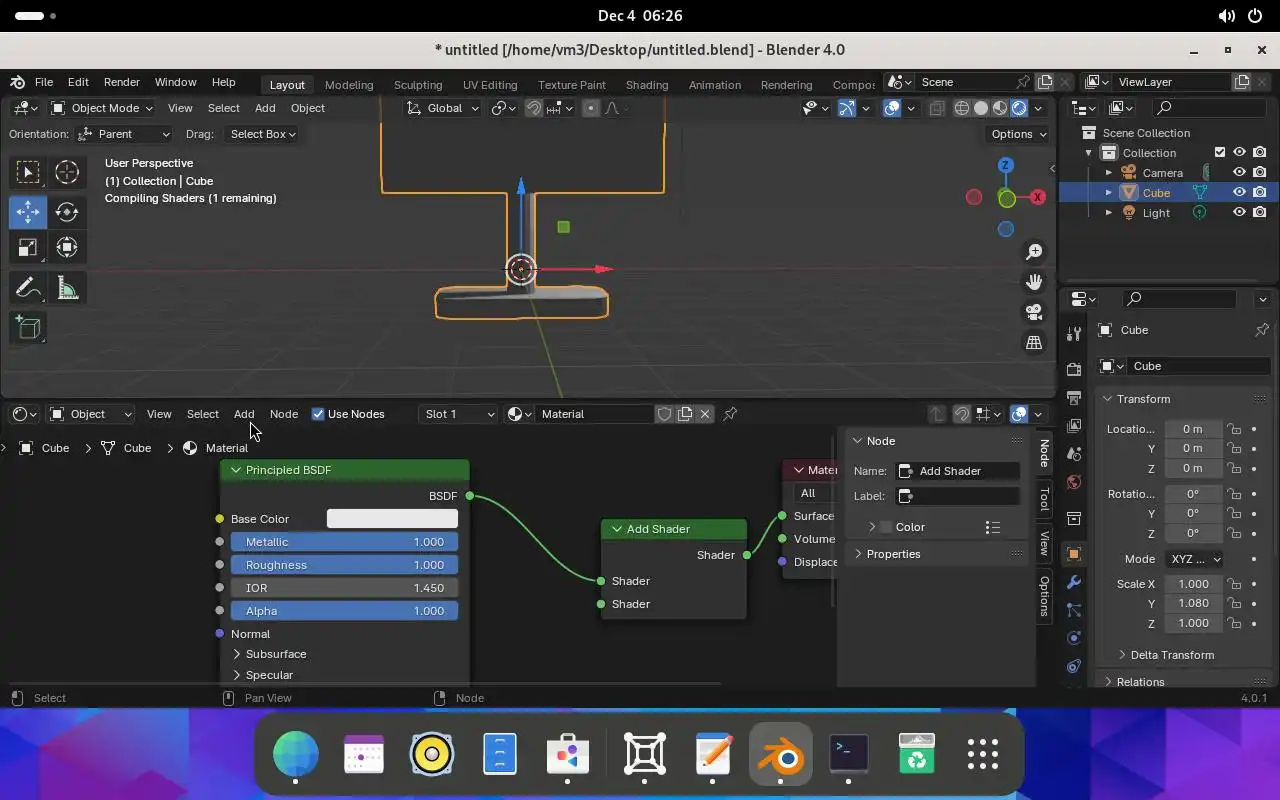Open rotation Mode XYZ dropdown
Image resolution: width=1280 pixels, height=800 pixels.
click(1194, 559)
